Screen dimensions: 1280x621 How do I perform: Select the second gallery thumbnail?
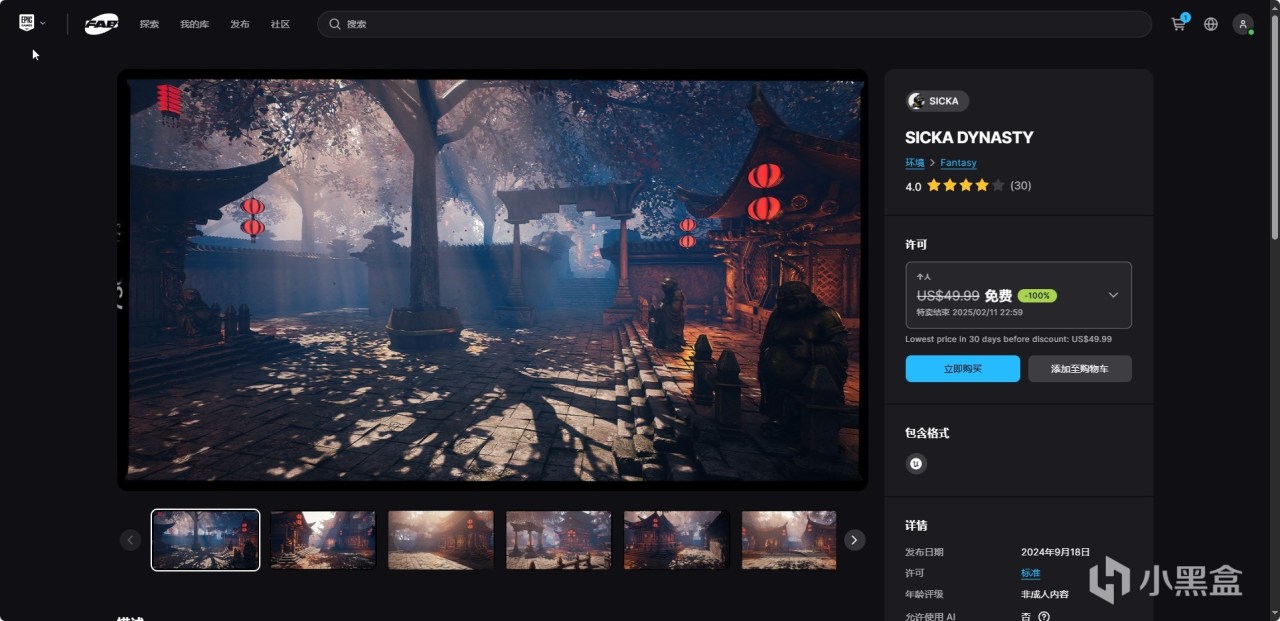click(323, 540)
